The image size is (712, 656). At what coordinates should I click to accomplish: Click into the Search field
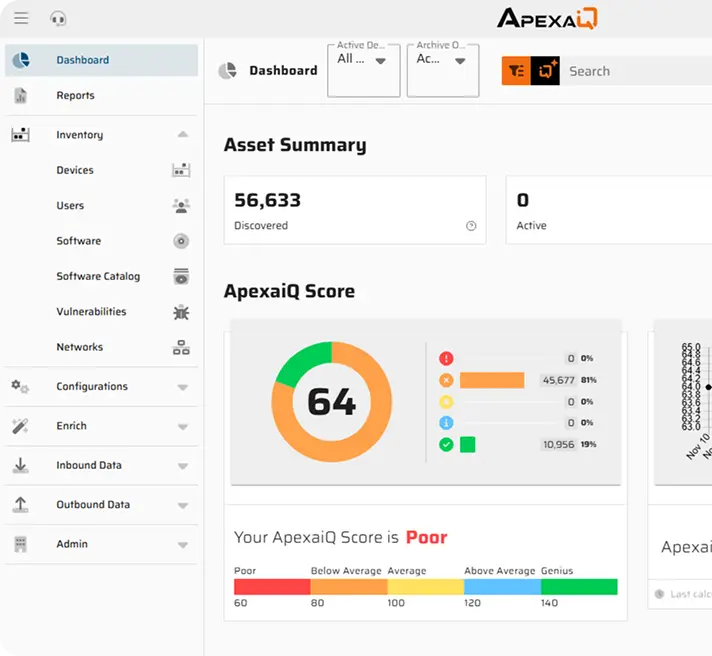point(630,71)
